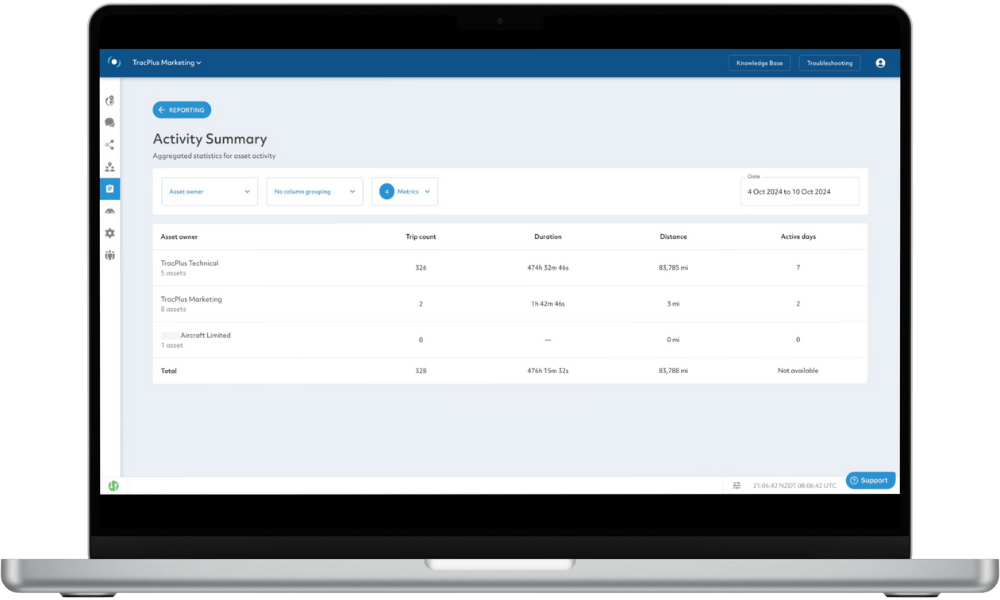1000x600 pixels.
Task: Open the asset groups icon in sidebar
Action: point(110,167)
